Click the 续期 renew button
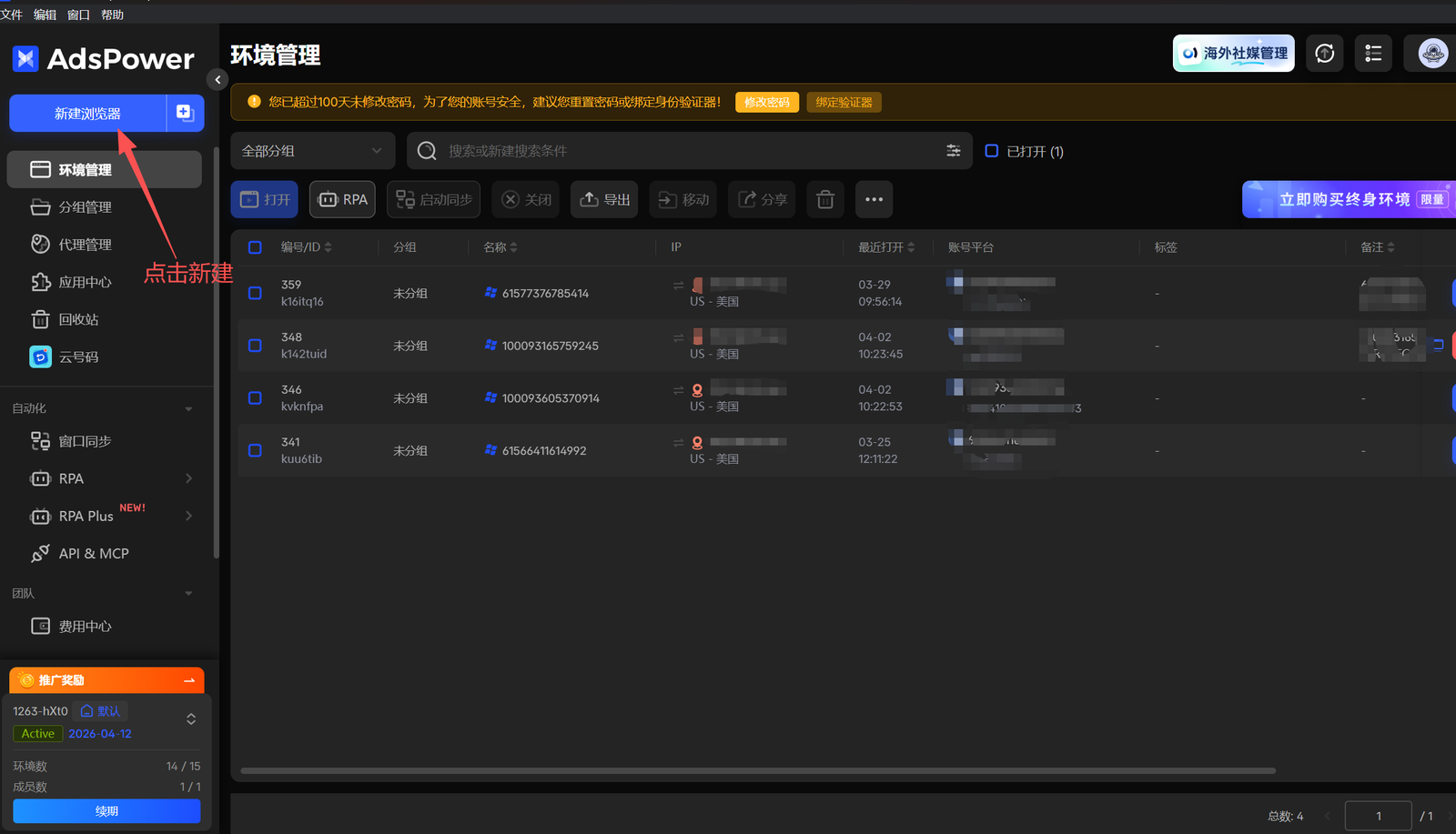 [106, 811]
